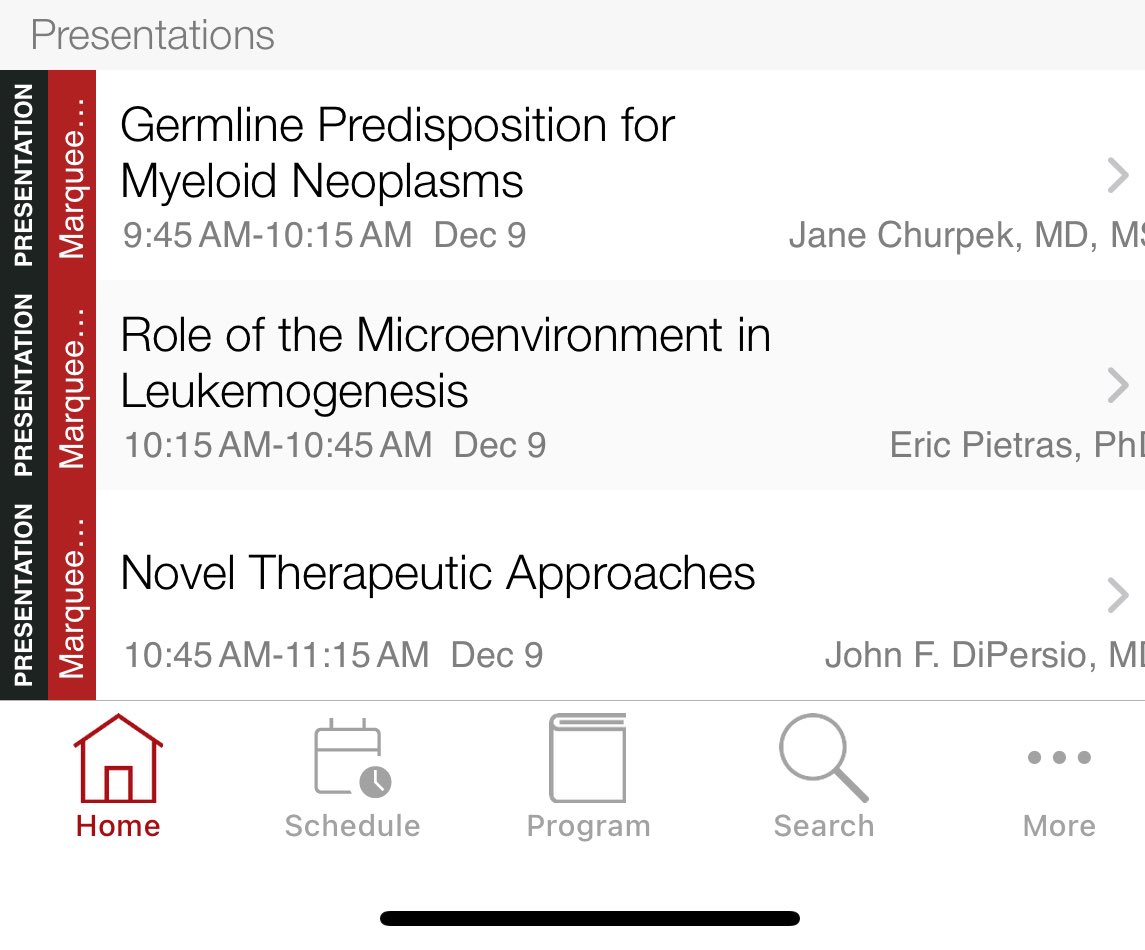Open the More three-dots icon
The image size is (1145, 950).
tap(1059, 757)
